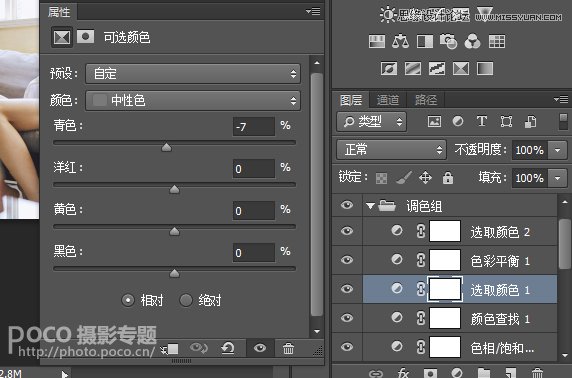
Task: Clip adjustment to layer below icon
Action: (170, 349)
